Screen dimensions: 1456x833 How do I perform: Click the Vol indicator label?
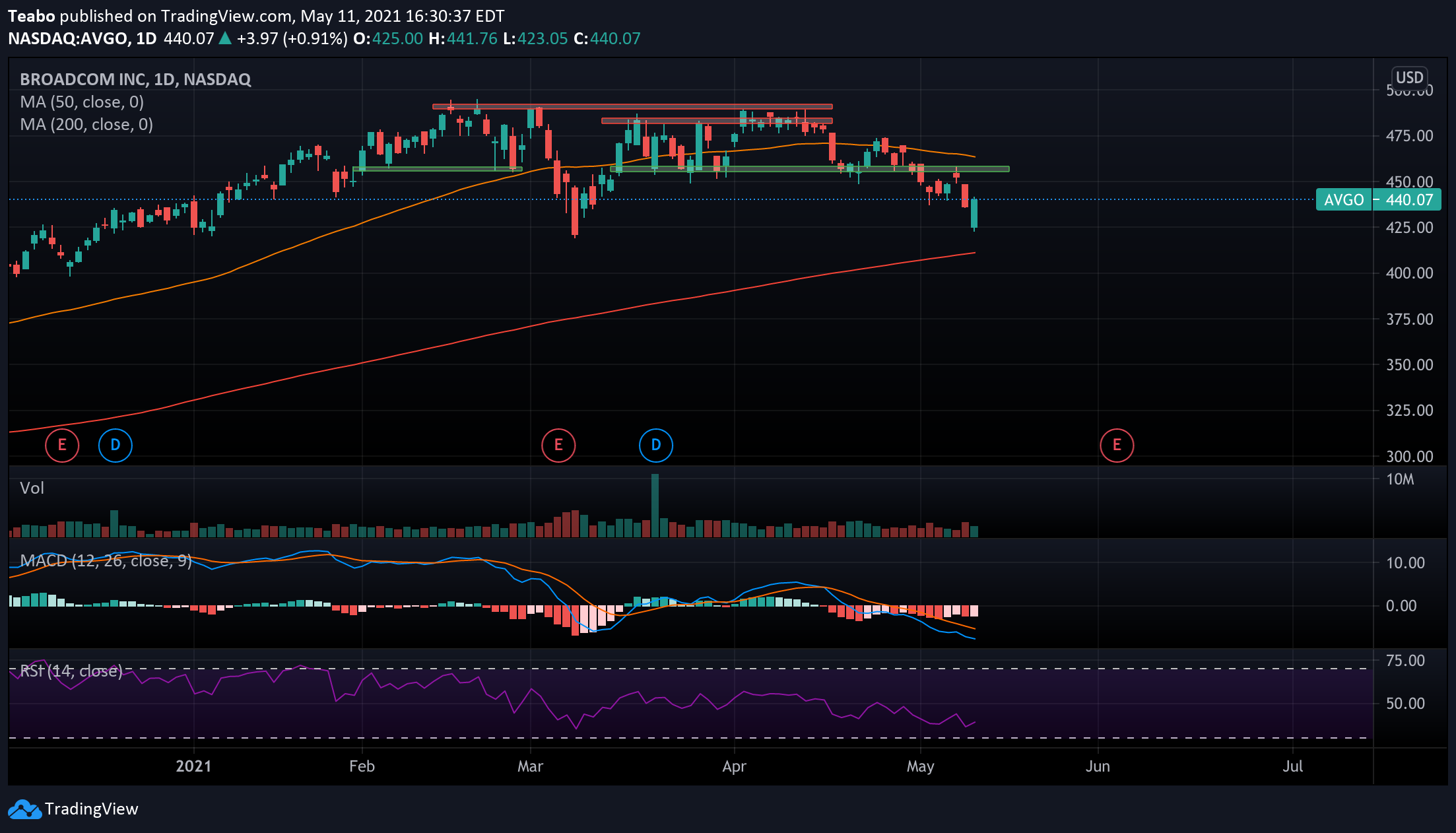[32, 488]
